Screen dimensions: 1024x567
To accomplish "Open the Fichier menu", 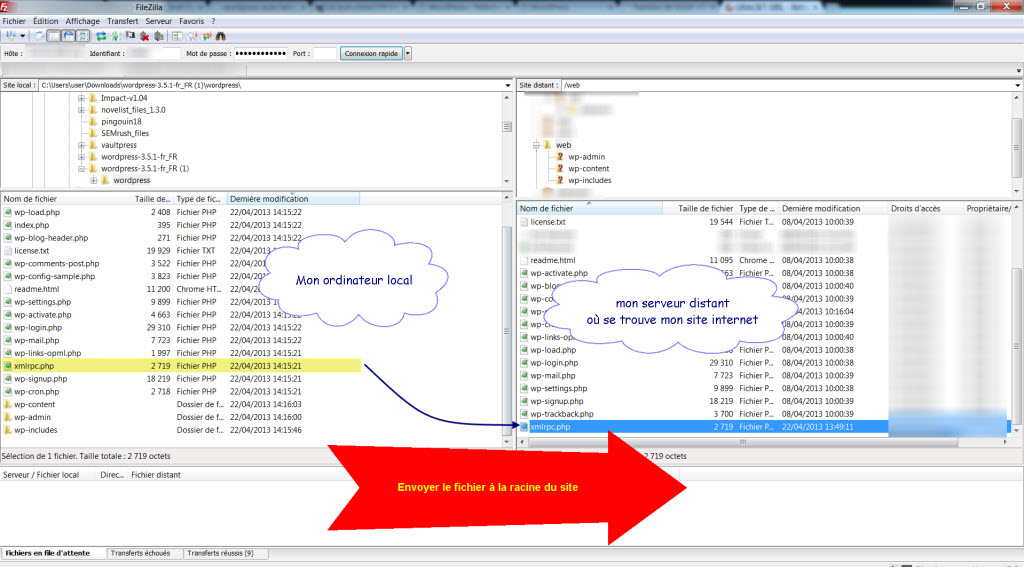I will click(x=14, y=22).
